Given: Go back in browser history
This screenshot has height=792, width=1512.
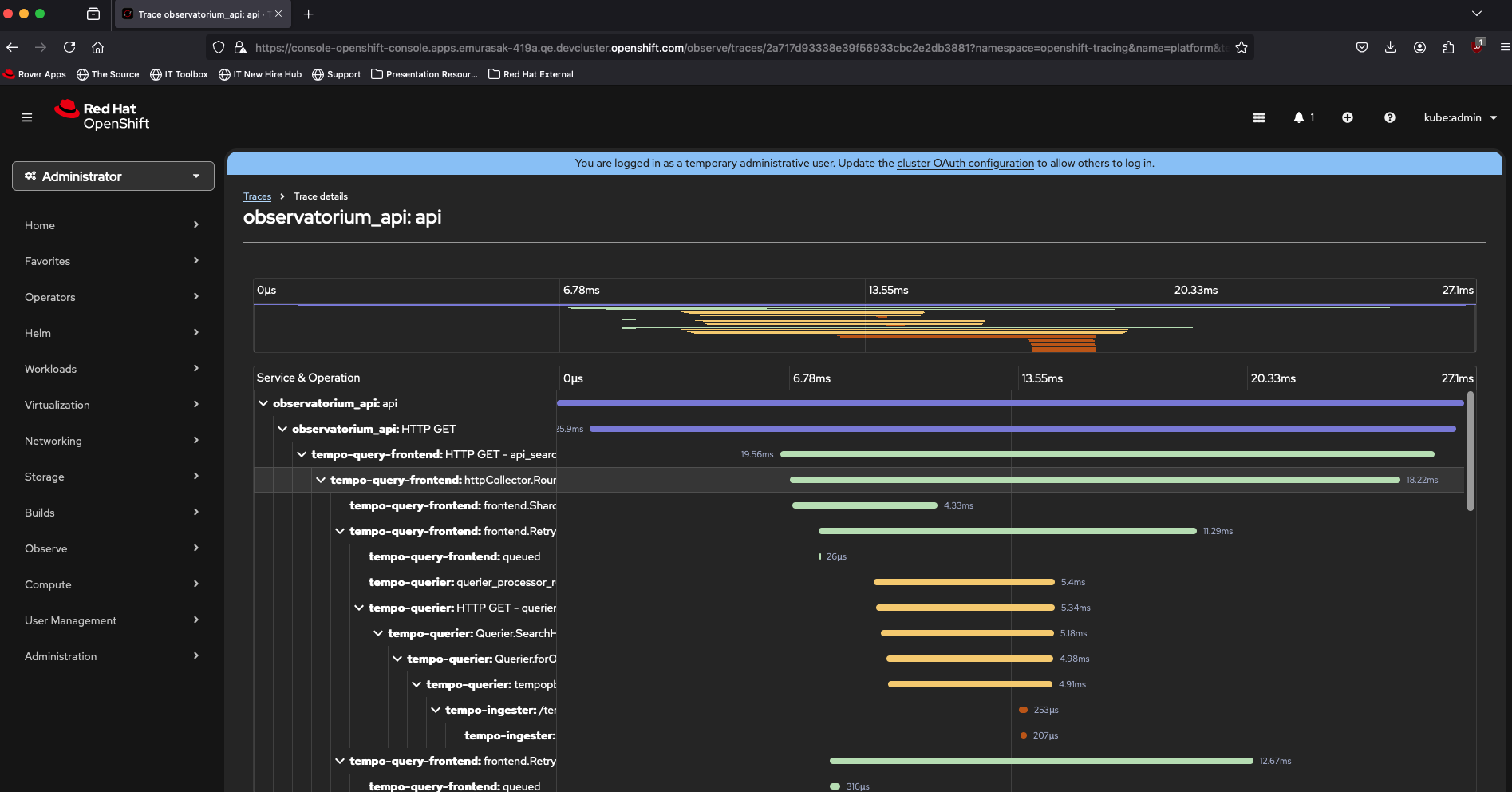Looking at the screenshot, I should point(12,47).
